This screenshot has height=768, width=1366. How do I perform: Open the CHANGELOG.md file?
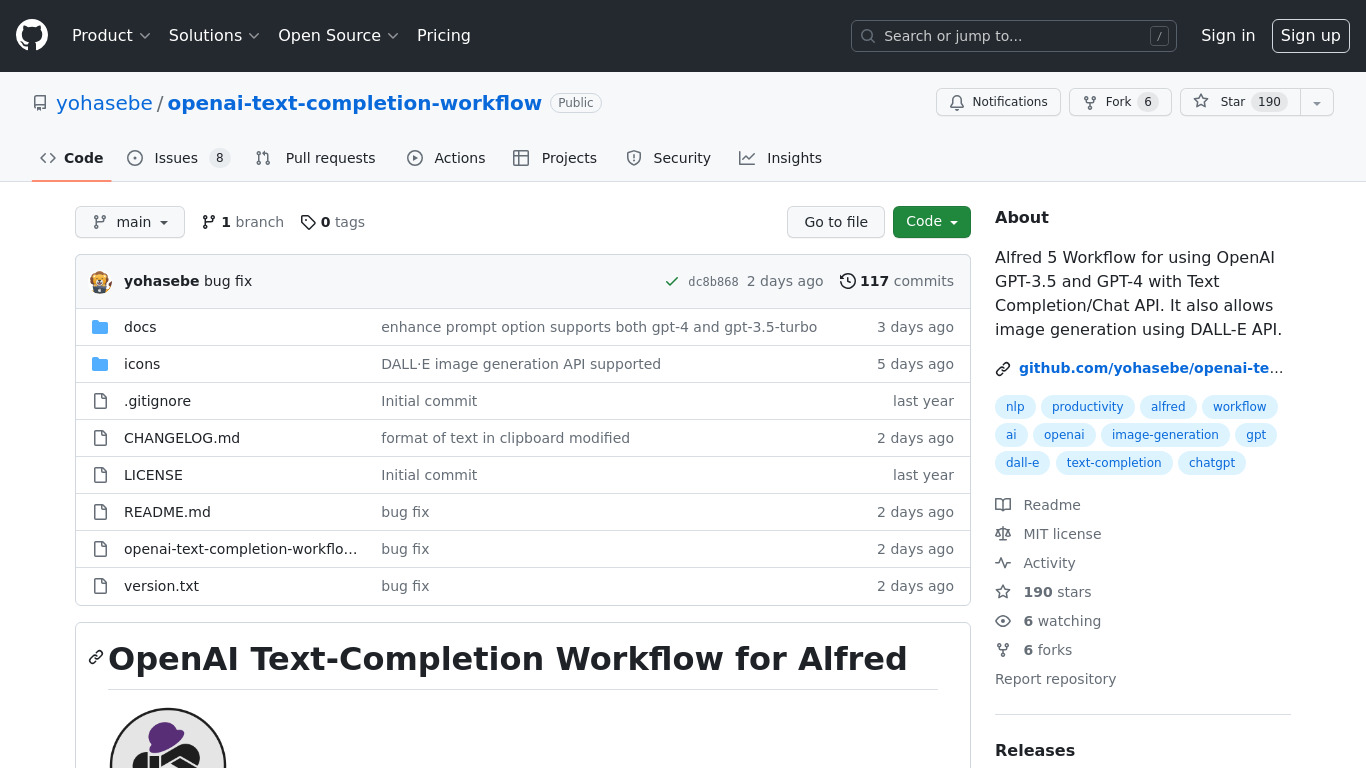click(x=182, y=438)
